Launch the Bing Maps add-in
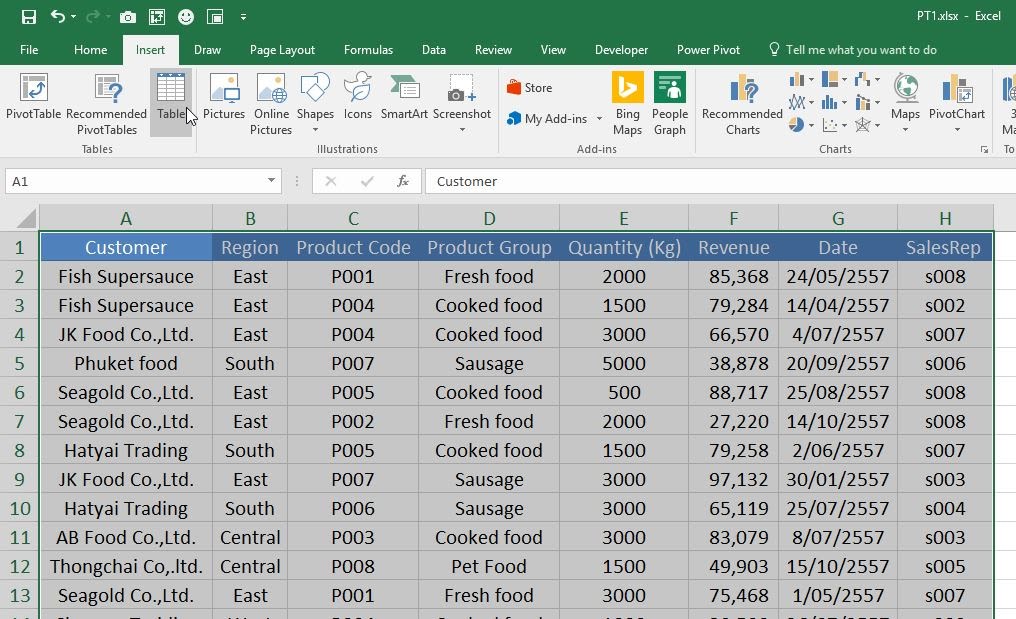This screenshot has height=619, width=1016. click(x=627, y=104)
